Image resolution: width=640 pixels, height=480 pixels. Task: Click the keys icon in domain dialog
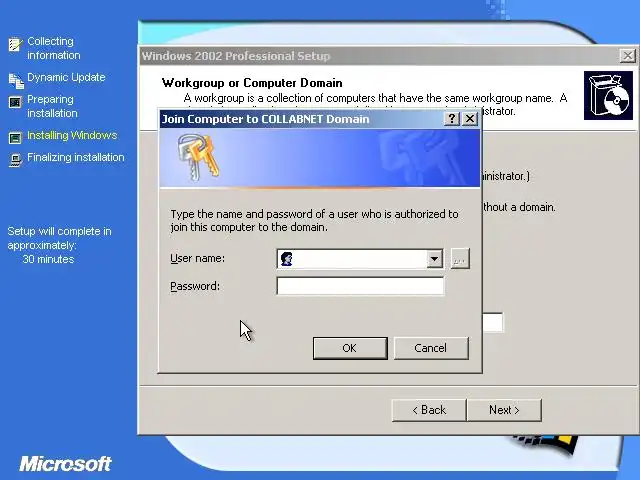198,158
